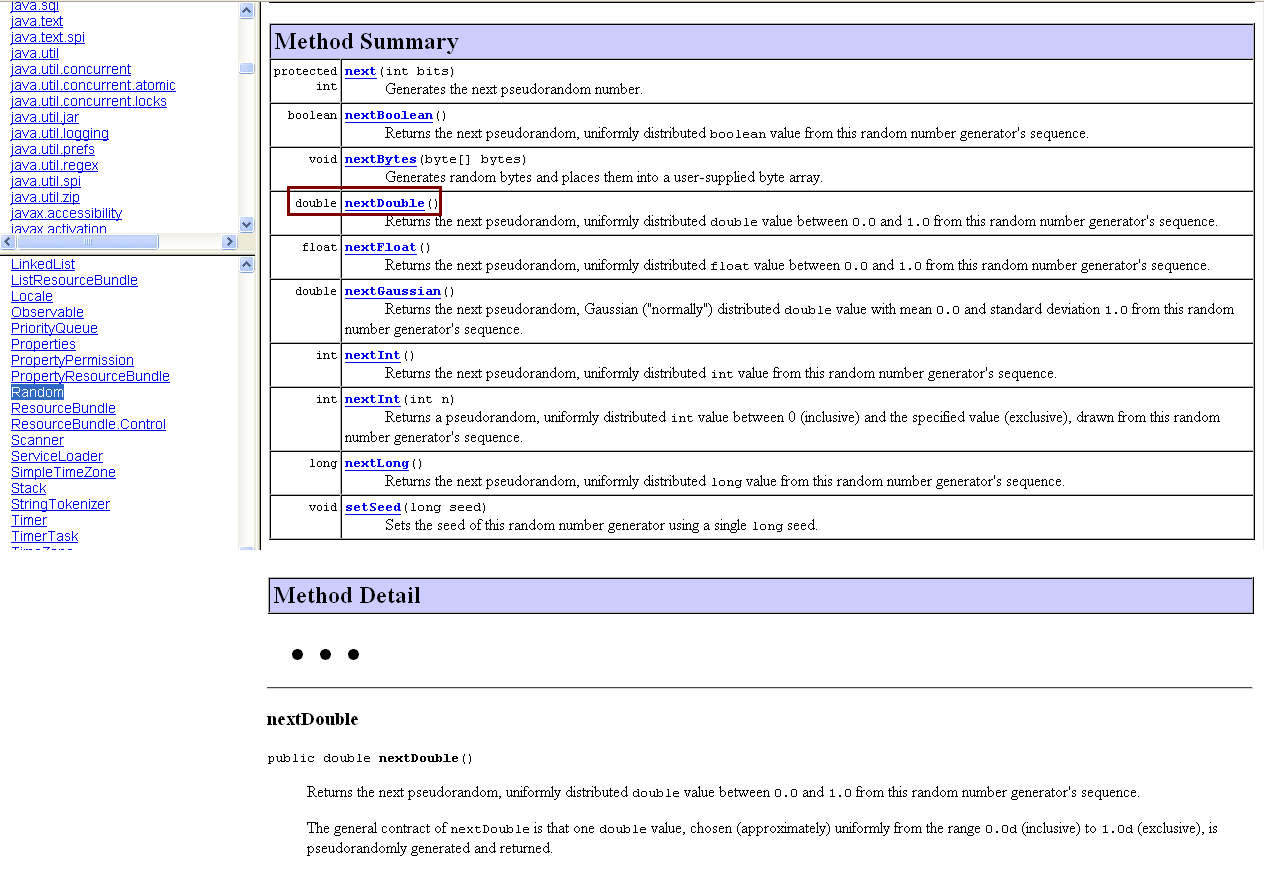This screenshot has width=1264, height=874.
Task: Select the ServiceLoader class link
Action: [57, 456]
